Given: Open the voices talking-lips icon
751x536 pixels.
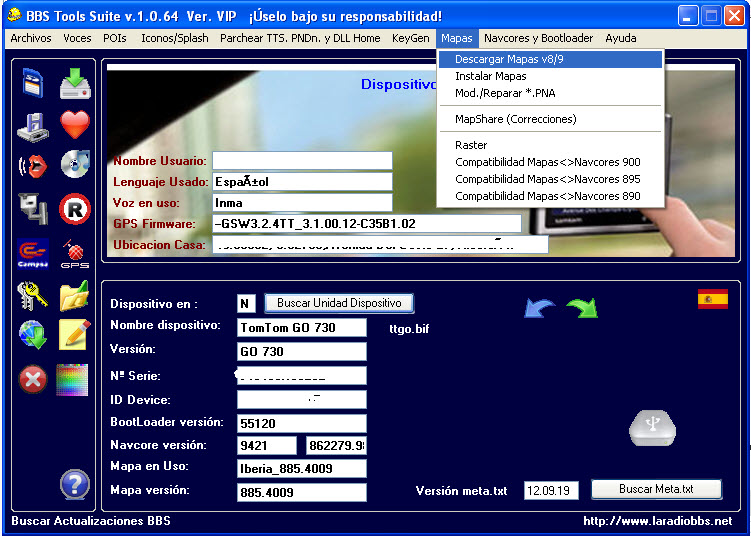Looking at the screenshot, I should click(x=33, y=166).
